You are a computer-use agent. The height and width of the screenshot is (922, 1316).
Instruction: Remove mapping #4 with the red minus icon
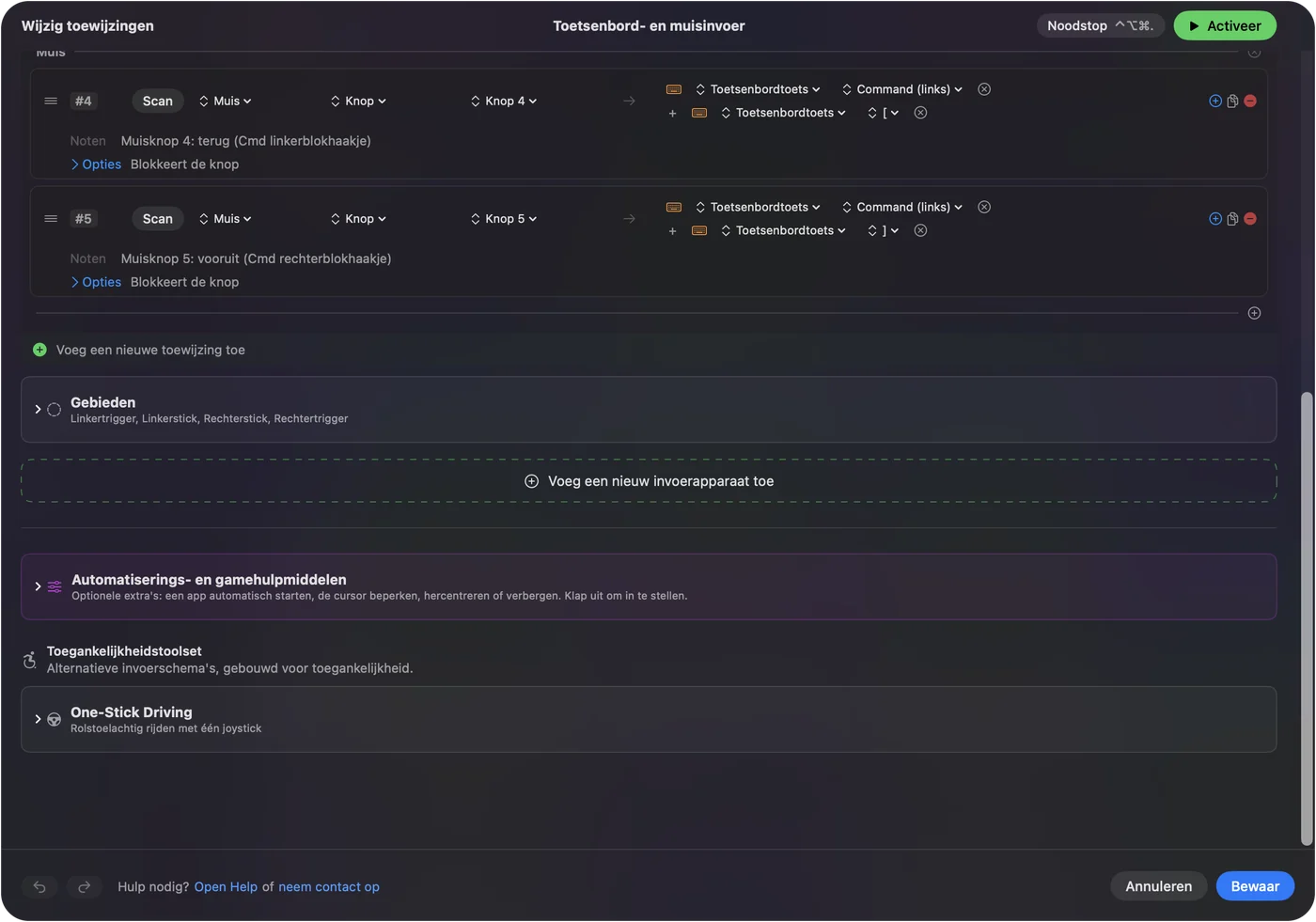coord(1250,101)
